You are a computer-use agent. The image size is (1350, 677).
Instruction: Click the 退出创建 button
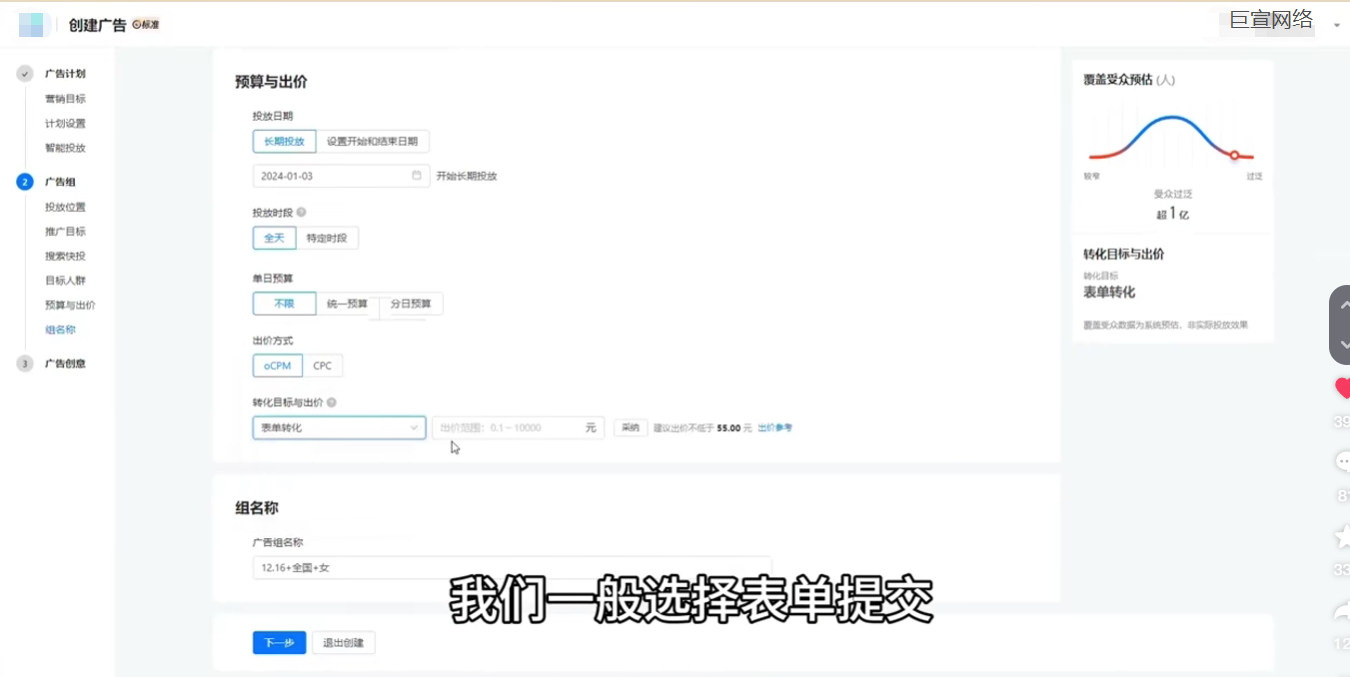click(343, 643)
